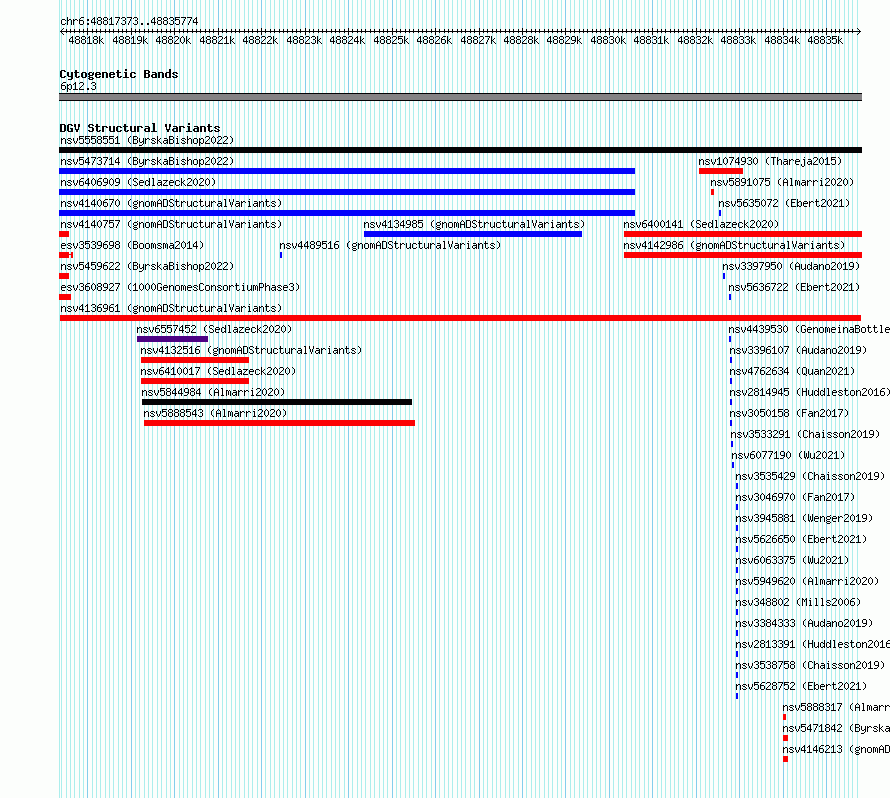Click the Cytogenetic Bands track title
Viewport: 890px width, 798px height.
[x=119, y=74]
